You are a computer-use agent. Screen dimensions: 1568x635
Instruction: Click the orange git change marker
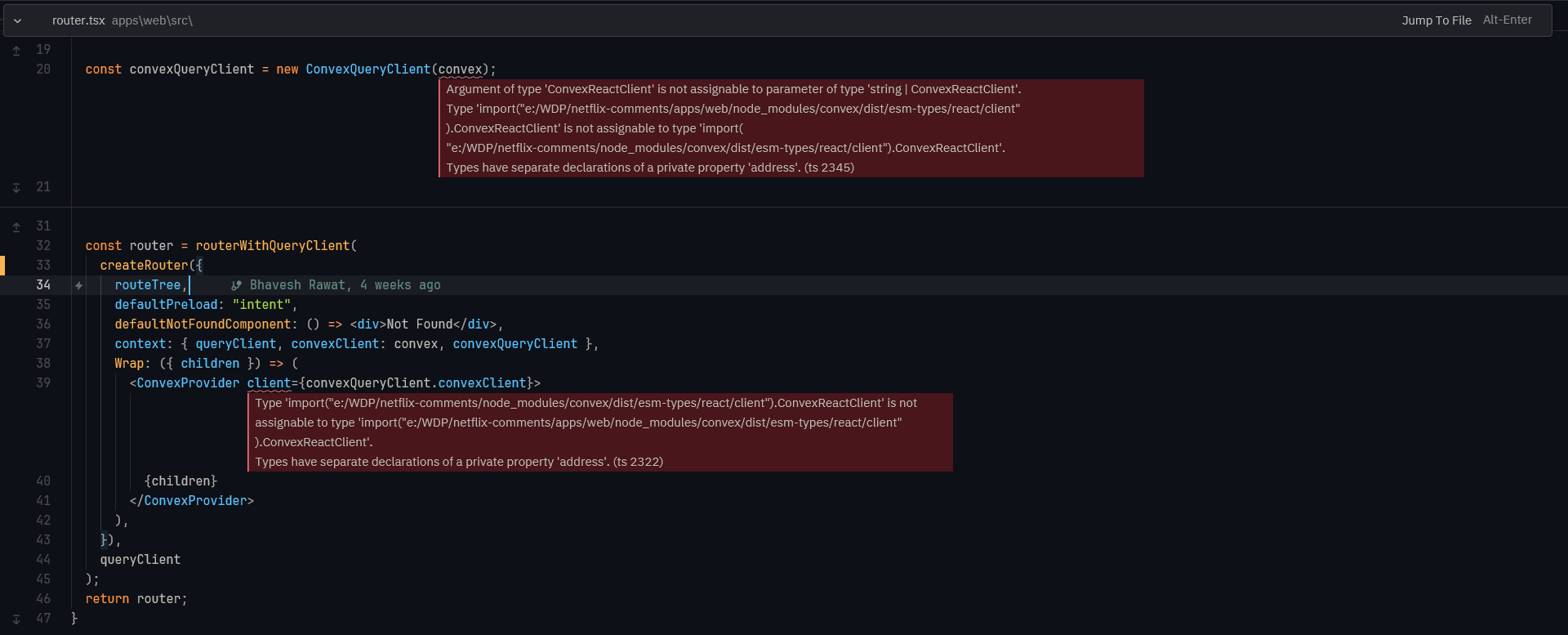pyautogui.click(x=2, y=266)
